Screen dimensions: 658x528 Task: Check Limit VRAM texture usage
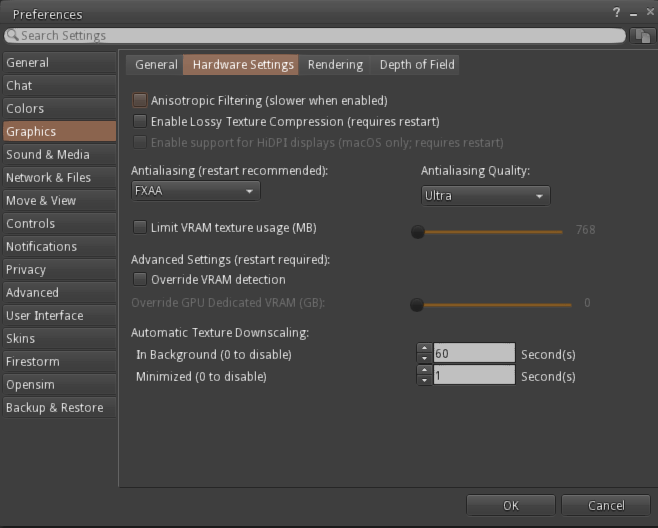pos(140,227)
